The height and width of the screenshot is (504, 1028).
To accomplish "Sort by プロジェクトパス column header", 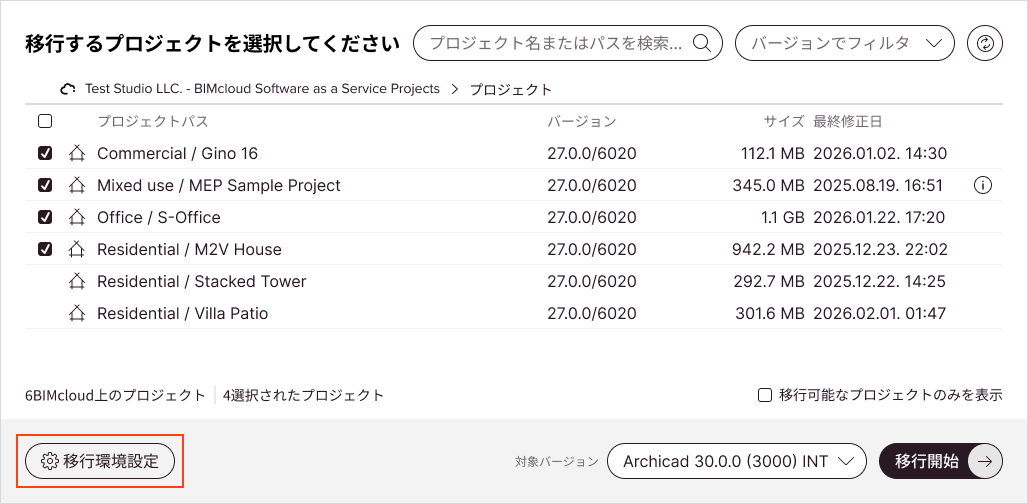I will 153,121.
